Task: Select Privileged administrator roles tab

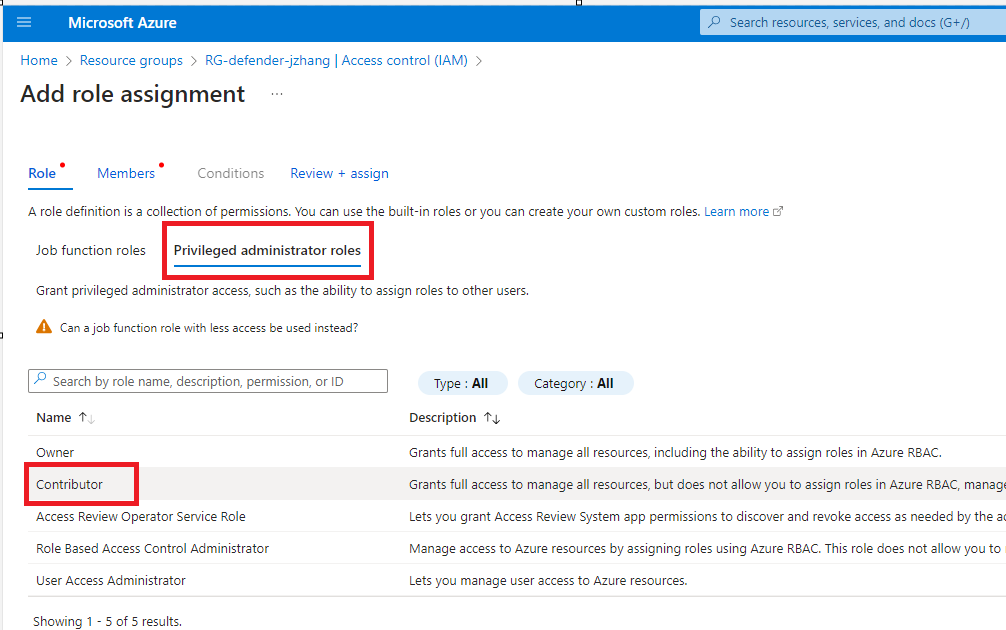Action: 267,250
